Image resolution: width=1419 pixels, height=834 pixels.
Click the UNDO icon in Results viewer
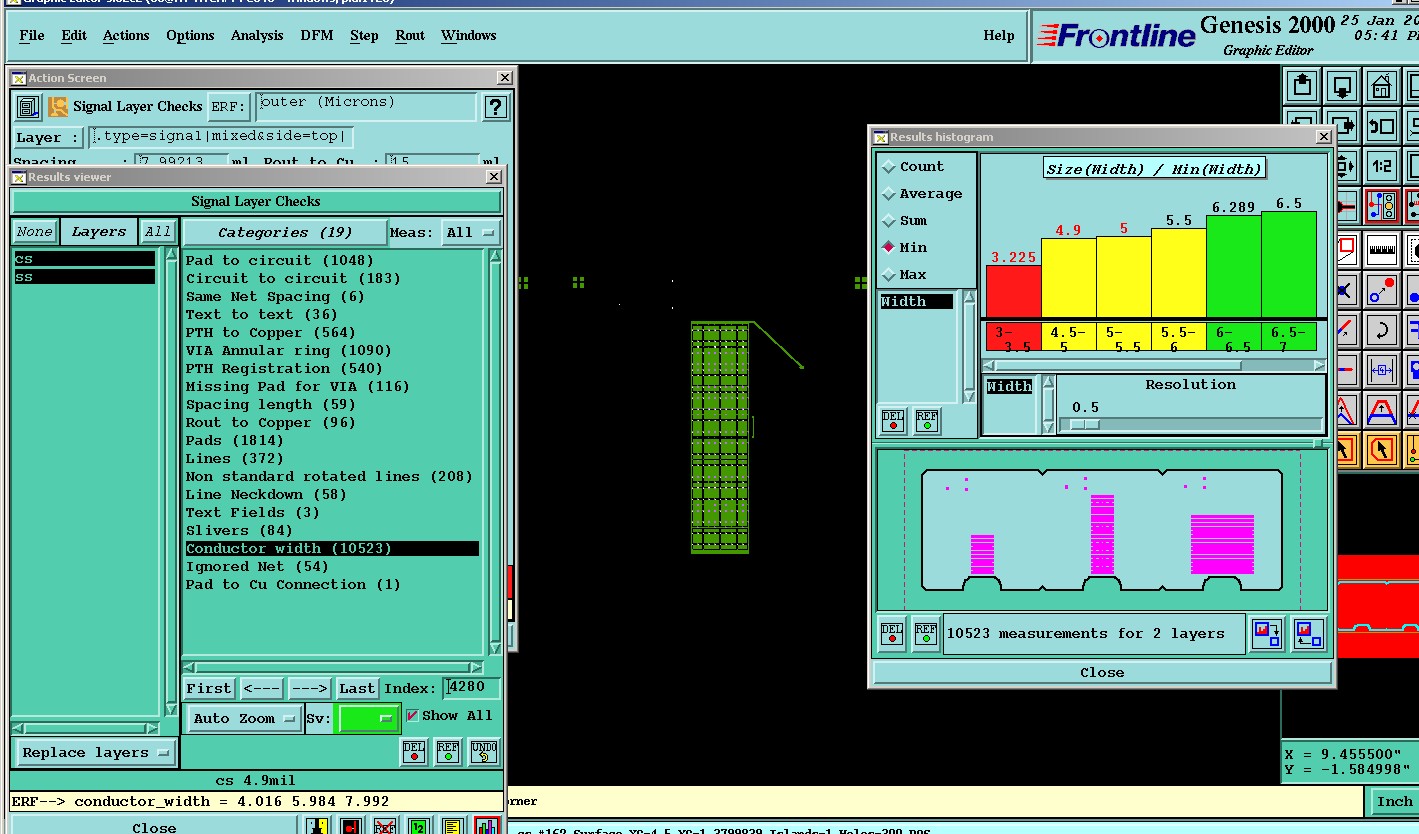[x=484, y=751]
